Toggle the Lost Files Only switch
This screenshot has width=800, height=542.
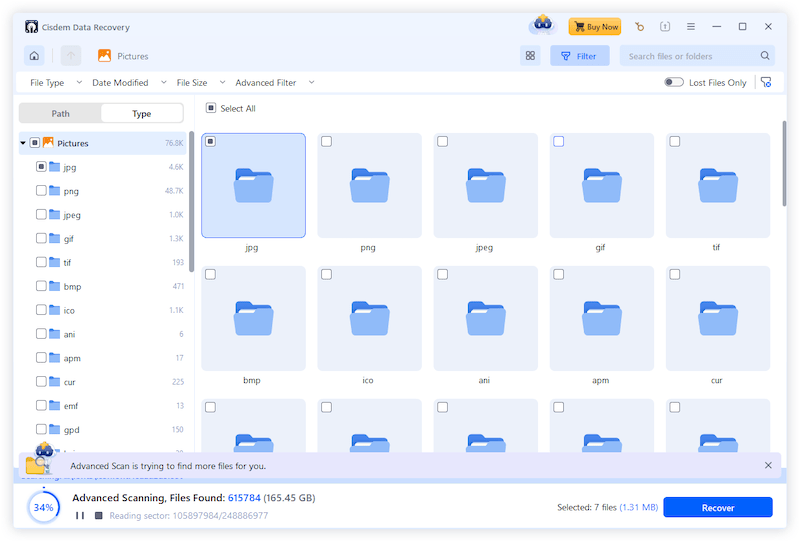(x=674, y=83)
